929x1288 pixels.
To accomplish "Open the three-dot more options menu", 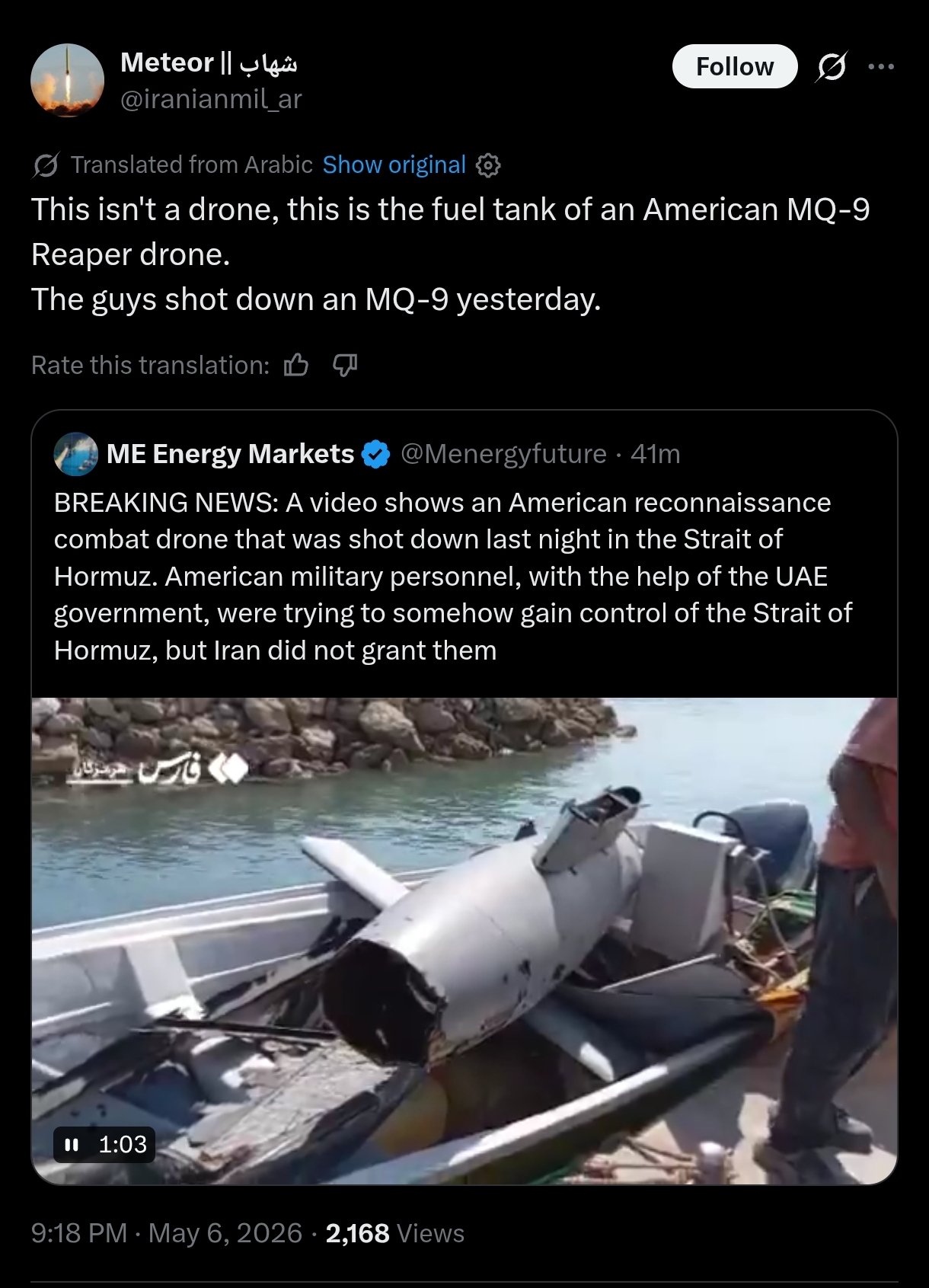I will (881, 67).
